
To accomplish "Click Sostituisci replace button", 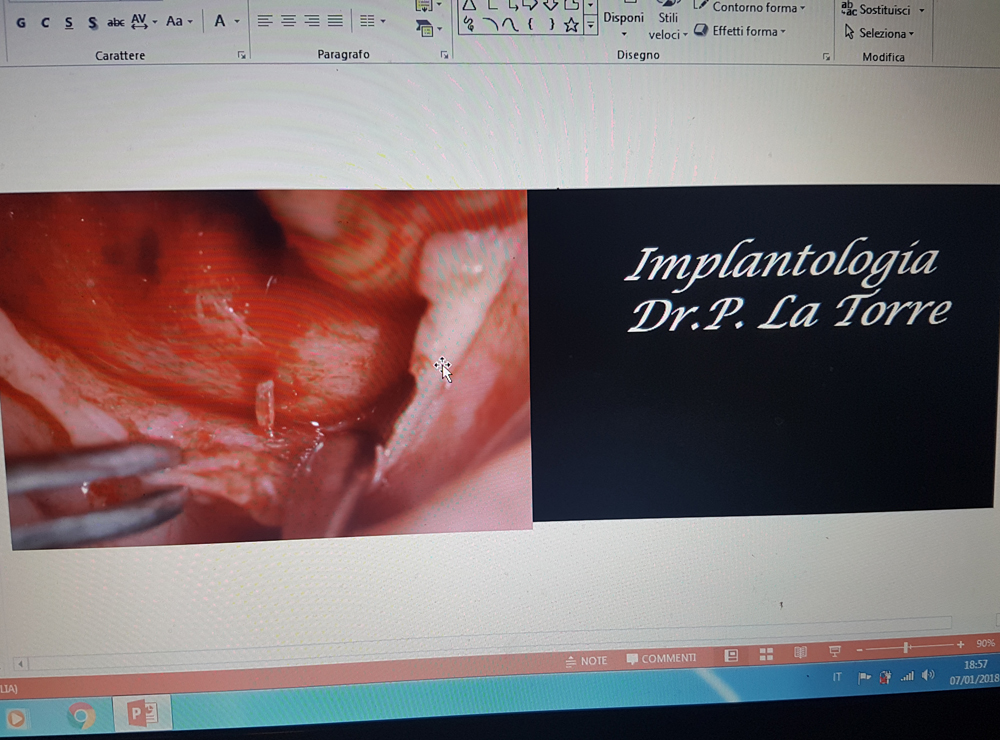I will [876, 10].
